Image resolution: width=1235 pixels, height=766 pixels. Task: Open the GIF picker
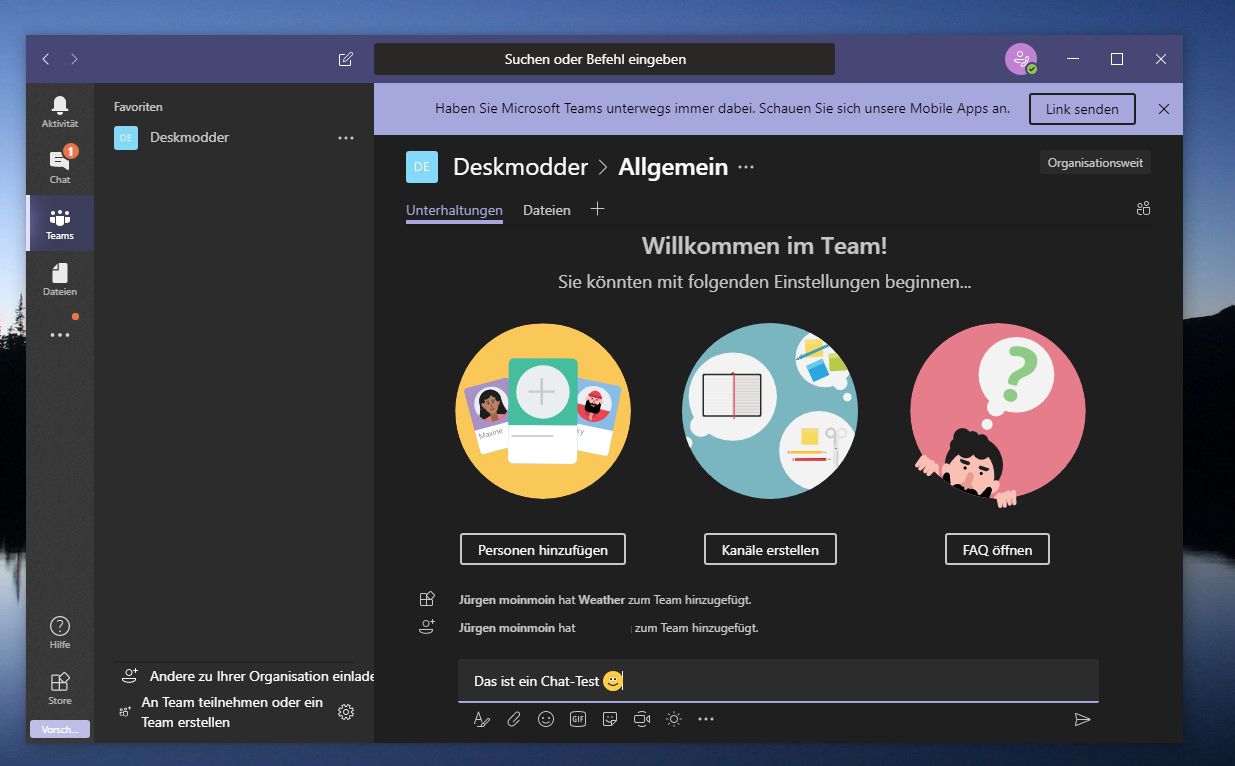(x=578, y=719)
